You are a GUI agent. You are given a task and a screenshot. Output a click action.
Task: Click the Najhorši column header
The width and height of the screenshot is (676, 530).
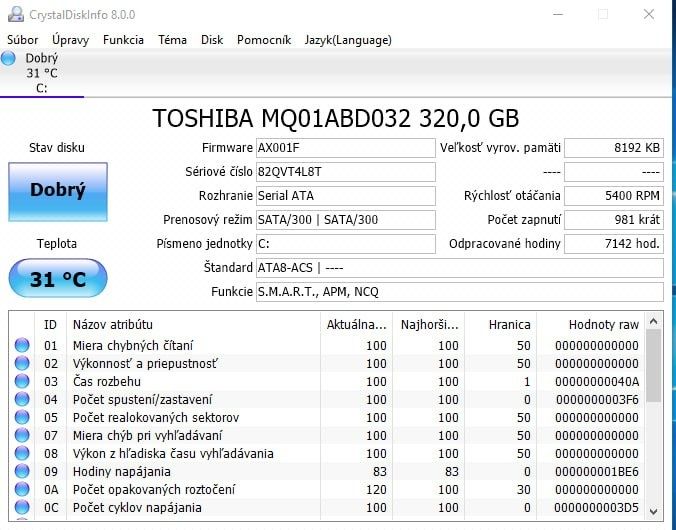(429, 324)
